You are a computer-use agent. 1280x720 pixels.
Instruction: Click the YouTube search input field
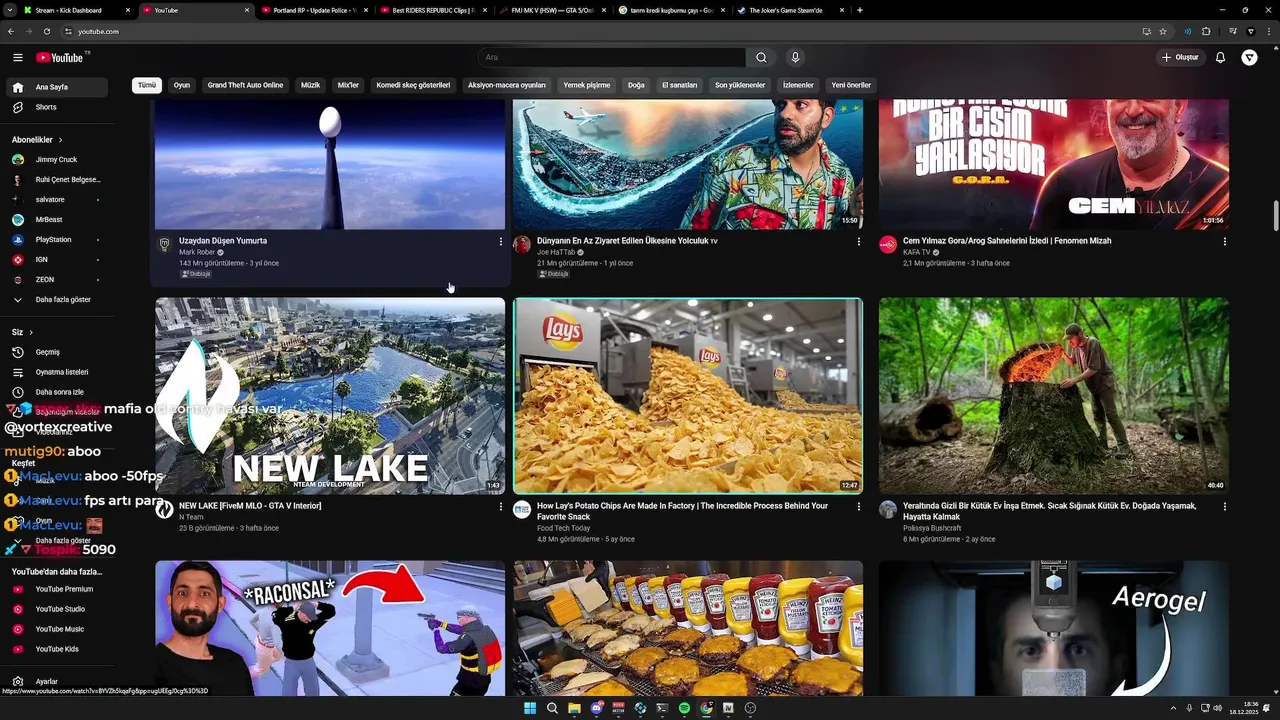coord(610,58)
